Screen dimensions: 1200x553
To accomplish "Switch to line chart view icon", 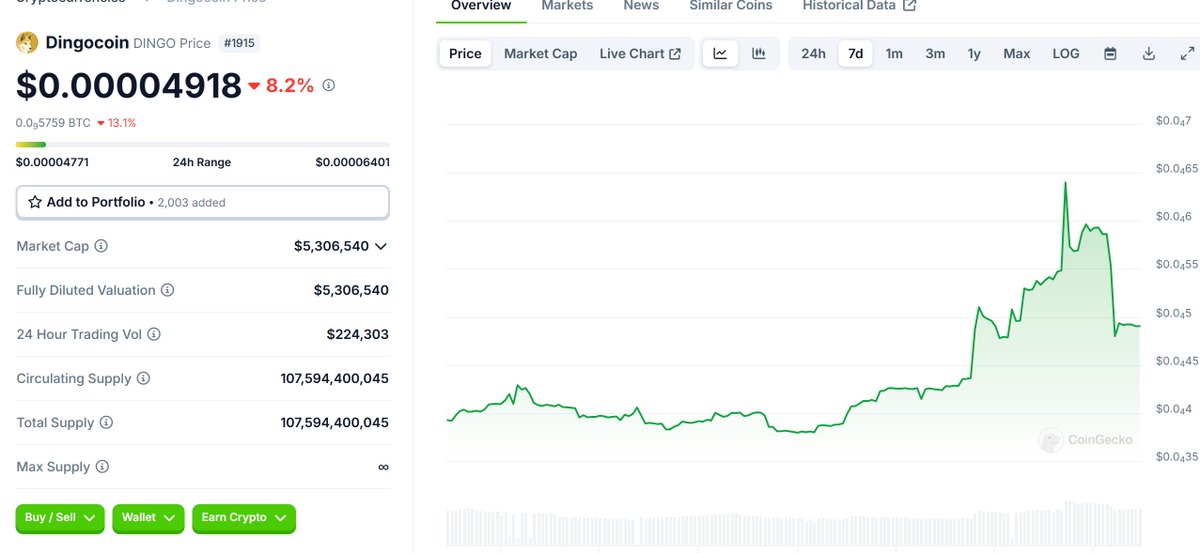I will pos(720,53).
